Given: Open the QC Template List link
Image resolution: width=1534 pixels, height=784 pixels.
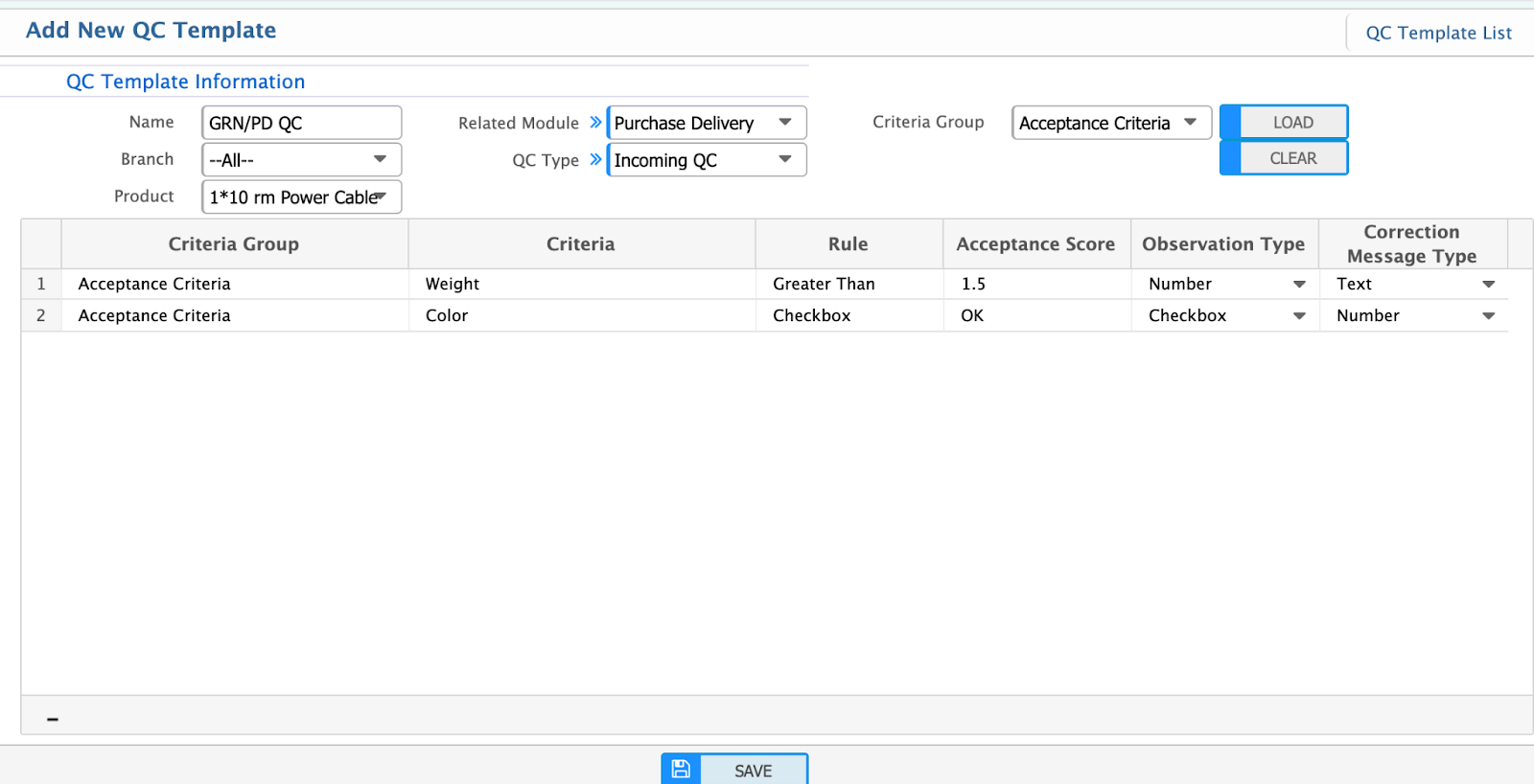Looking at the screenshot, I should tap(1438, 33).
